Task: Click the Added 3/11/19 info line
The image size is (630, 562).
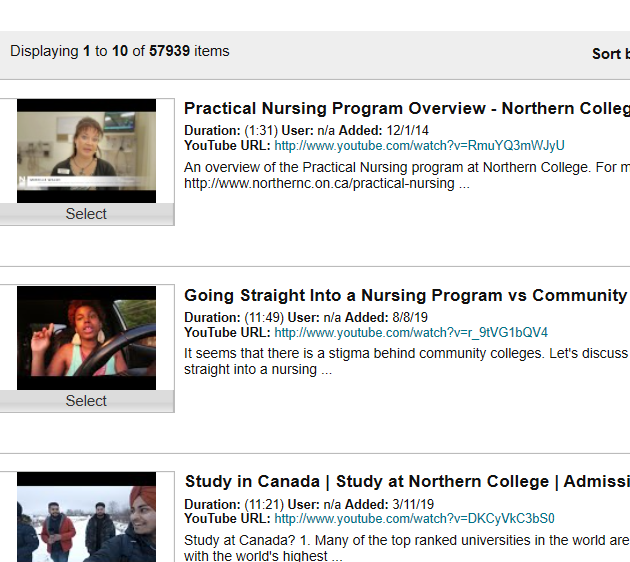Action: 372,505
